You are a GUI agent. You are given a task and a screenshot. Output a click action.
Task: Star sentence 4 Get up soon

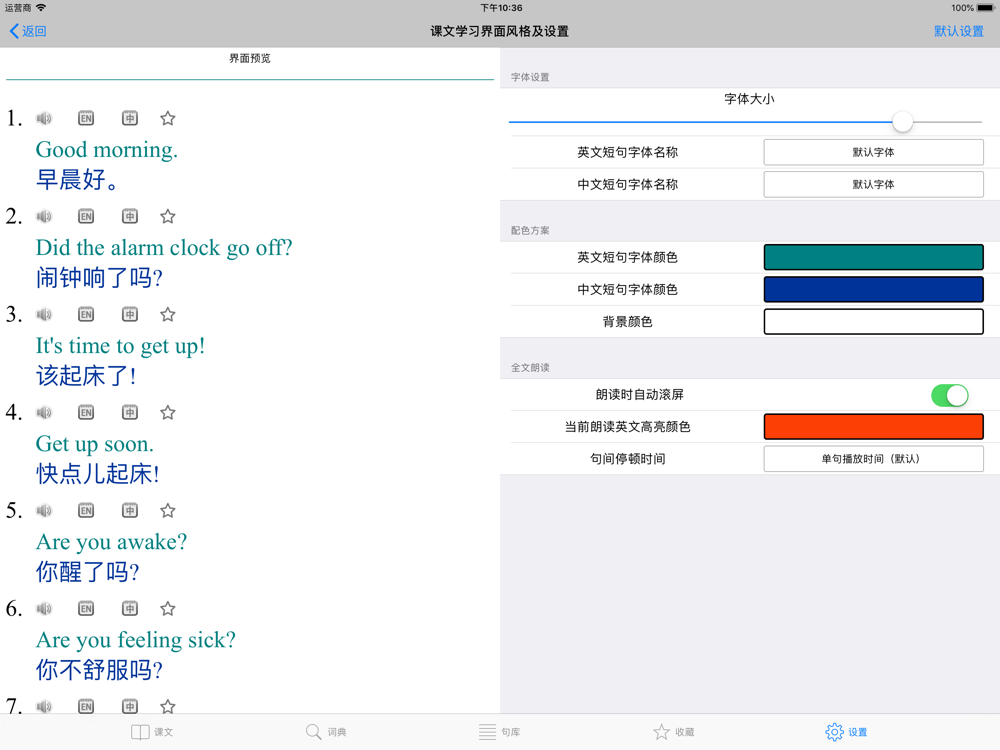168,413
